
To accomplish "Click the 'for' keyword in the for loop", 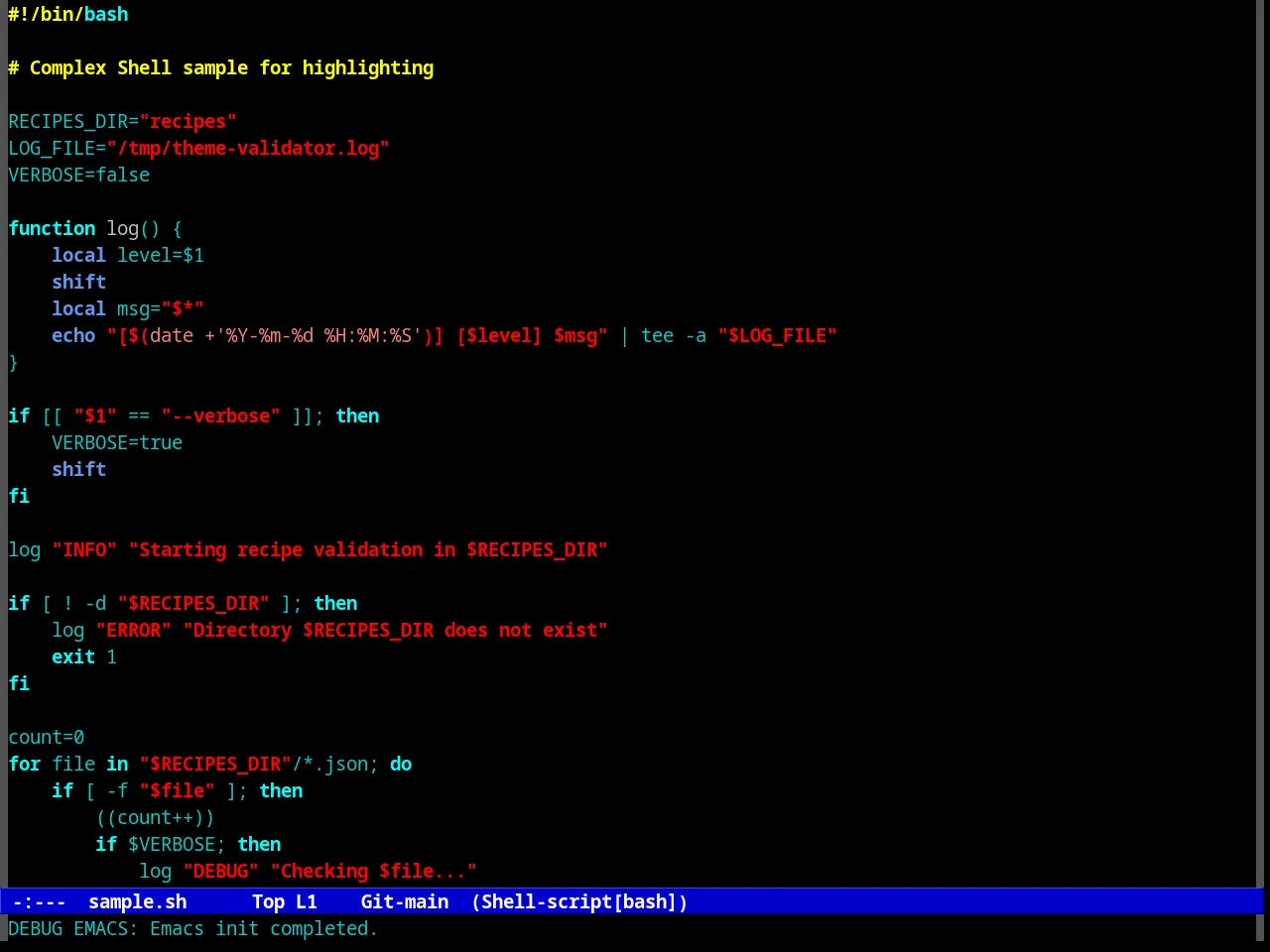I will tap(25, 764).
